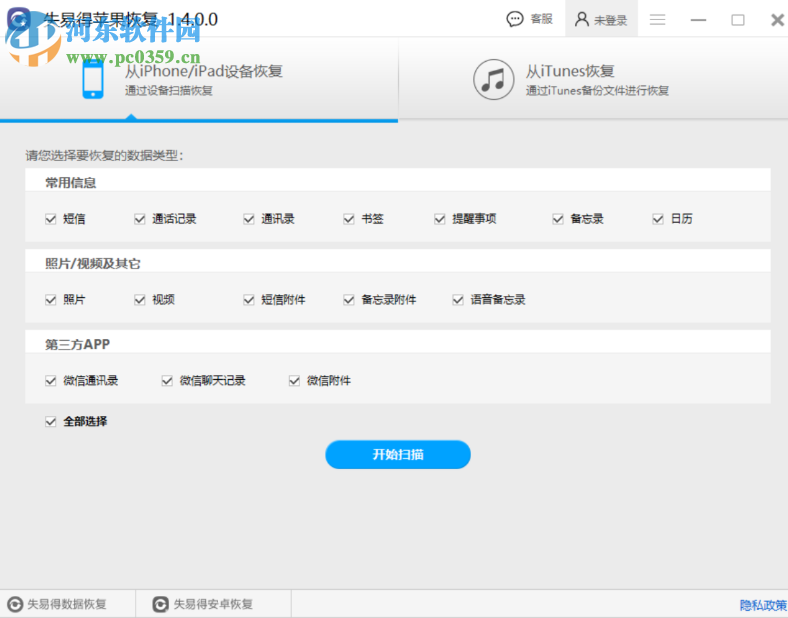Toggle the 通讯录 checkbox

point(249,219)
